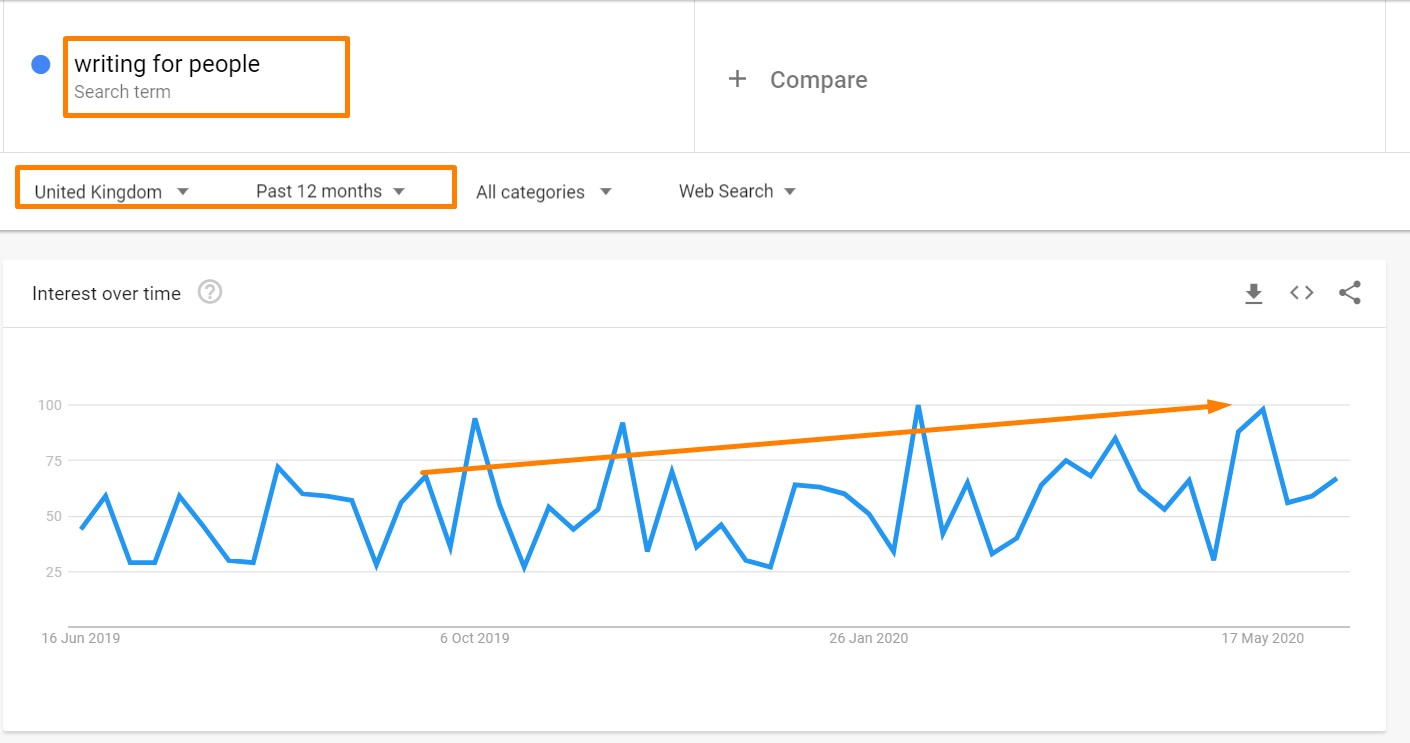Open the help tooltip next to Interest over time

pos(209,293)
